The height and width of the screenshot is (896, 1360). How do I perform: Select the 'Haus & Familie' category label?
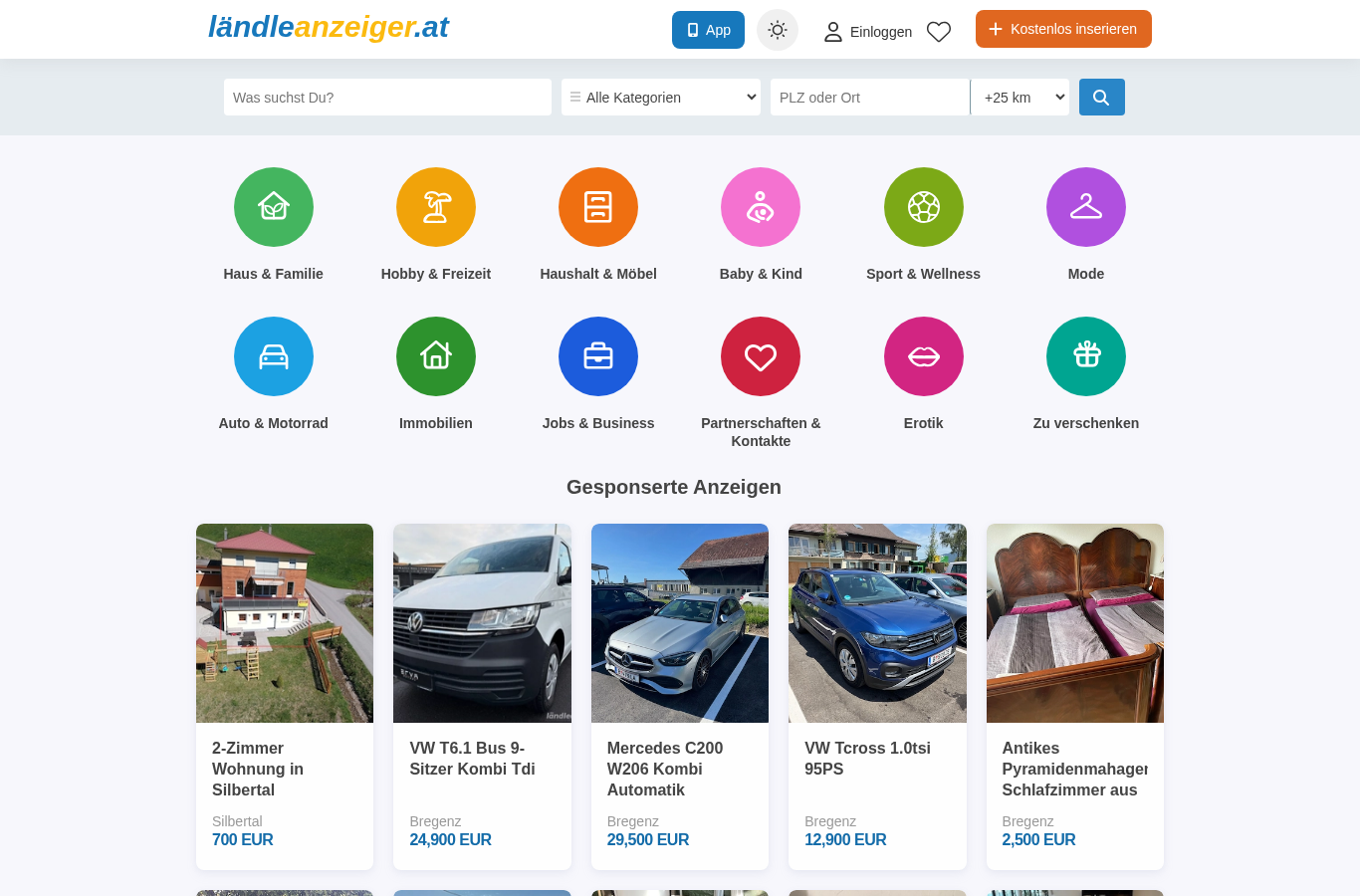point(274,274)
